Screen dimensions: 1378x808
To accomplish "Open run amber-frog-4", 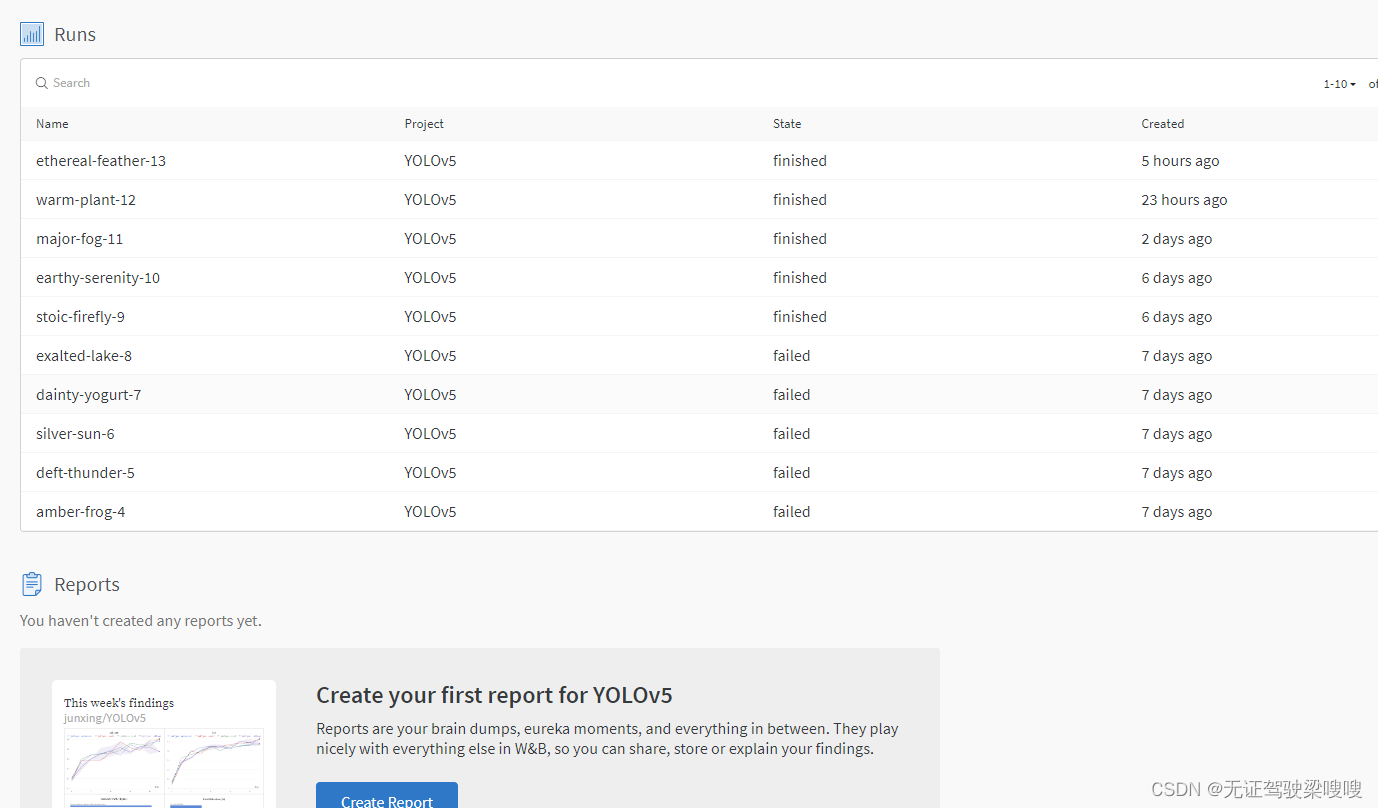I will [81, 512].
